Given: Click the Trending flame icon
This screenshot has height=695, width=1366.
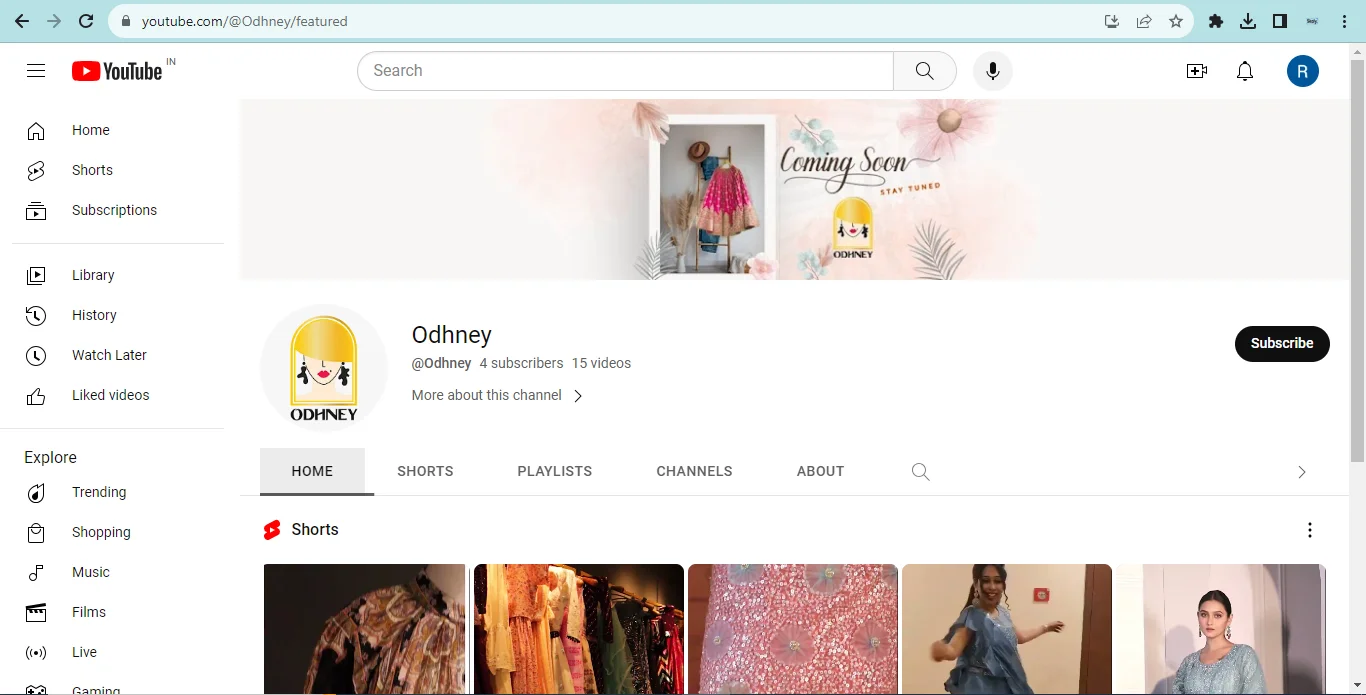Looking at the screenshot, I should (x=36, y=493).
